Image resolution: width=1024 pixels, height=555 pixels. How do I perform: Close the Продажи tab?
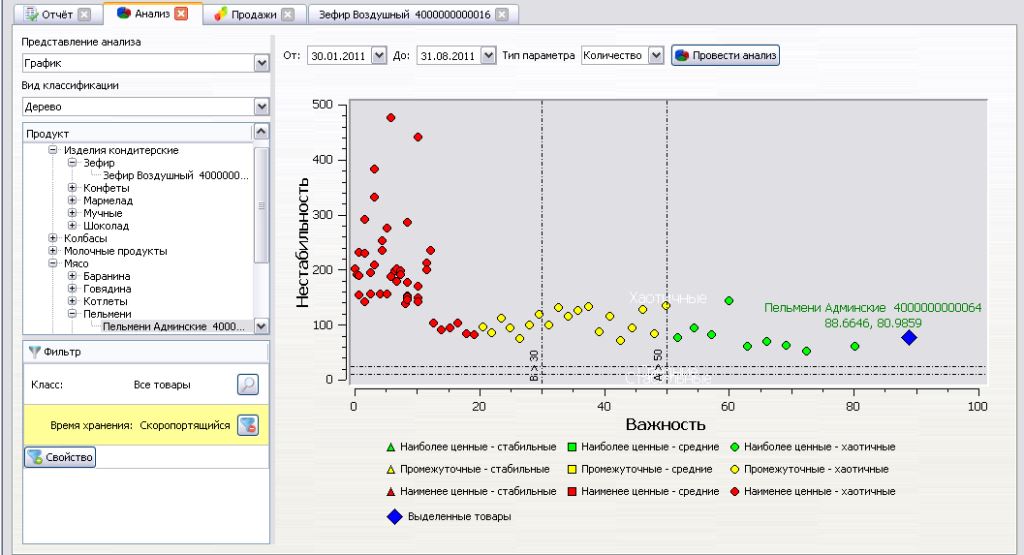288,14
